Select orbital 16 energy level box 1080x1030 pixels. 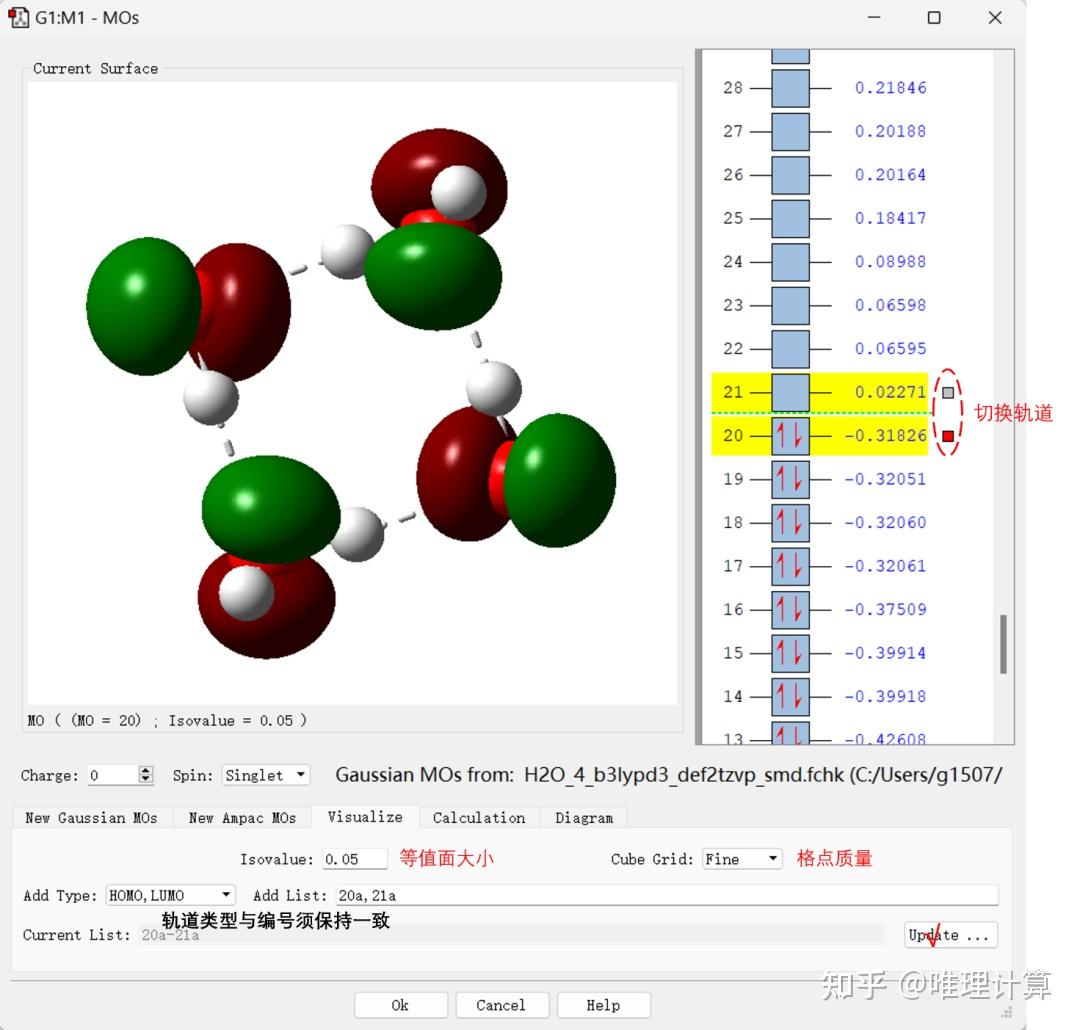pos(790,609)
